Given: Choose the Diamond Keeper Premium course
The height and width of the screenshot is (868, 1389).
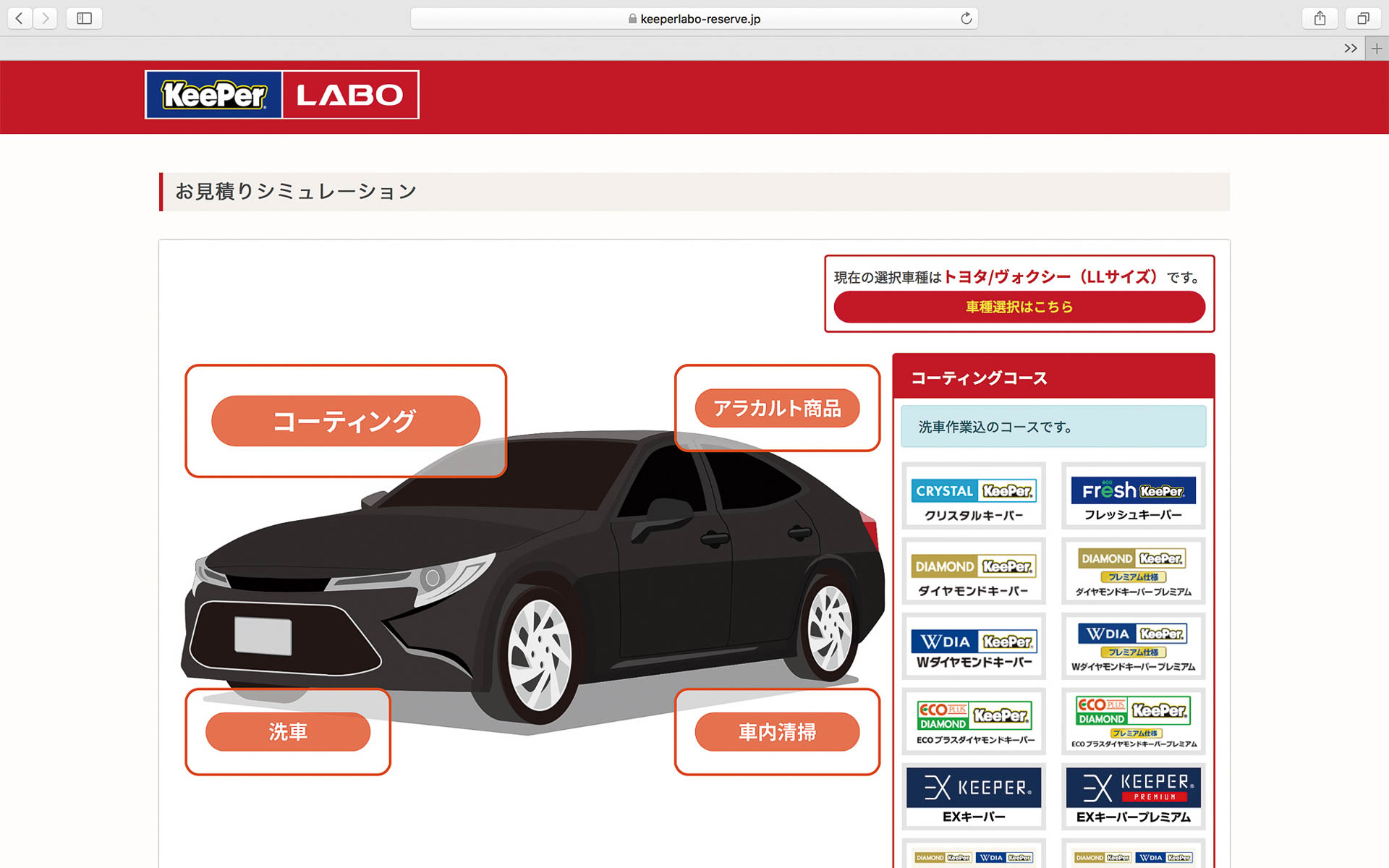Looking at the screenshot, I should pos(1133,571).
